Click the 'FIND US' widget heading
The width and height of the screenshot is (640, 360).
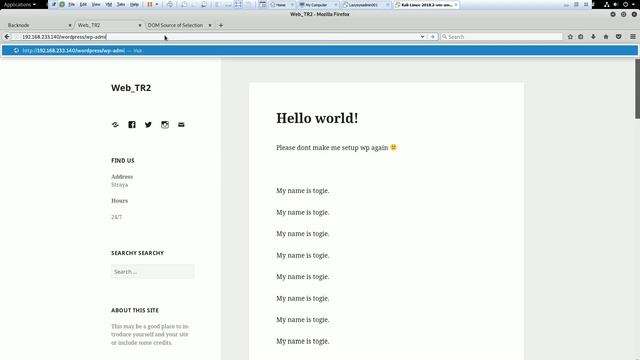[123, 161]
